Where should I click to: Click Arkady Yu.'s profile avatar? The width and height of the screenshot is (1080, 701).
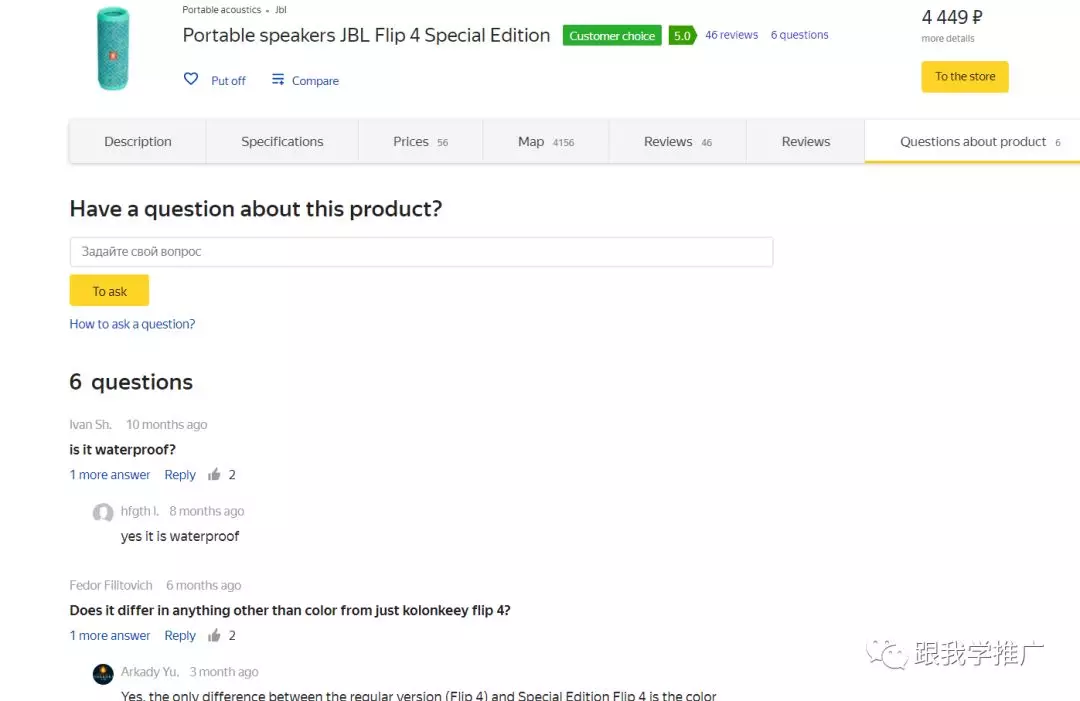103,674
